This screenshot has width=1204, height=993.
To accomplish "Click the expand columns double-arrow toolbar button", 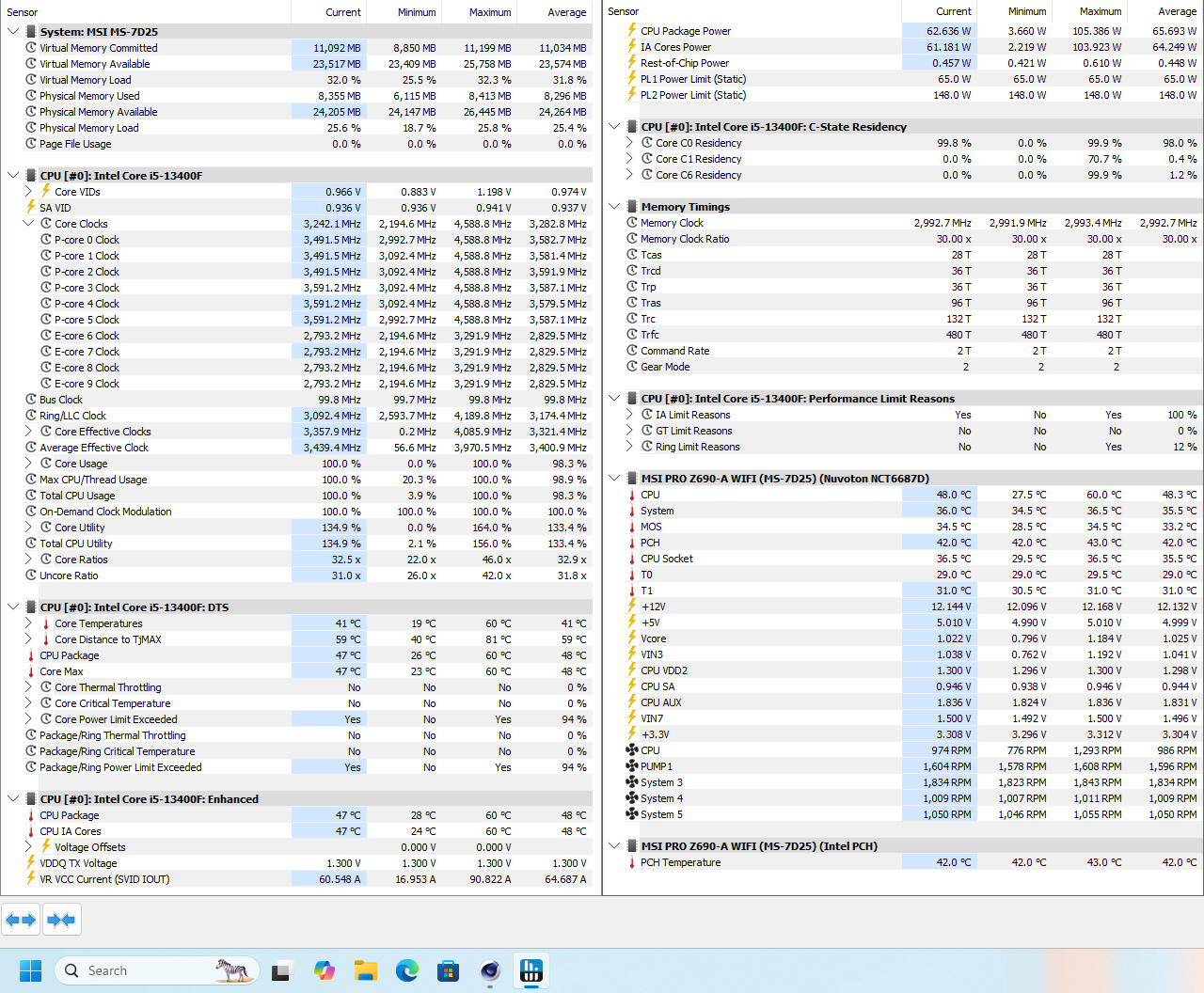I will [21, 920].
